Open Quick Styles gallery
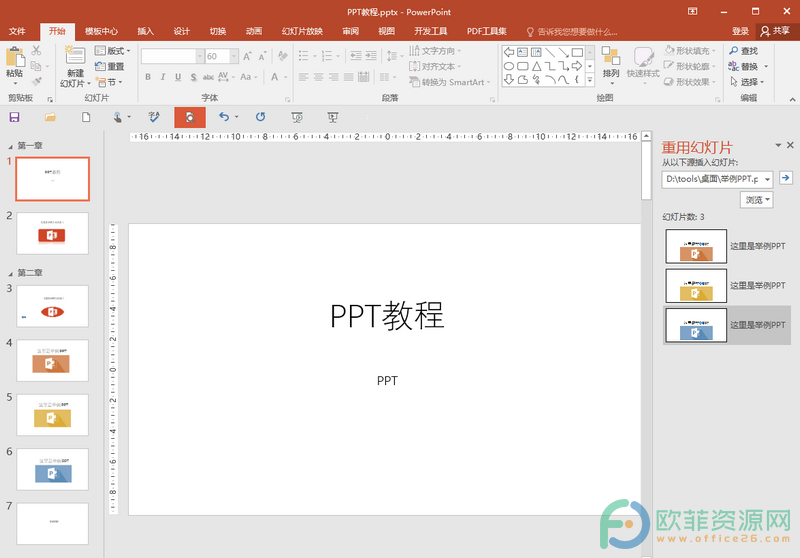The height and width of the screenshot is (558, 800). (x=643, y=64)
